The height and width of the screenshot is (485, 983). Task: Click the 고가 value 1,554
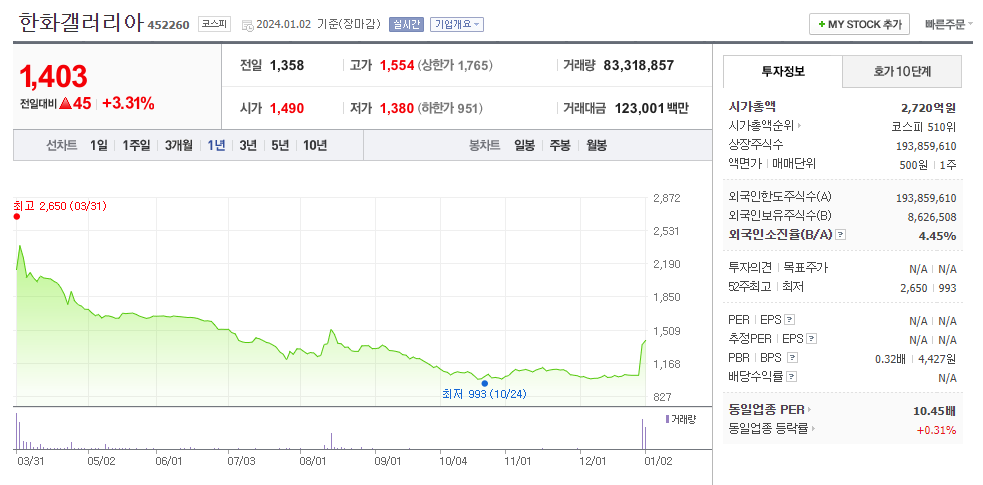(397, 65)
